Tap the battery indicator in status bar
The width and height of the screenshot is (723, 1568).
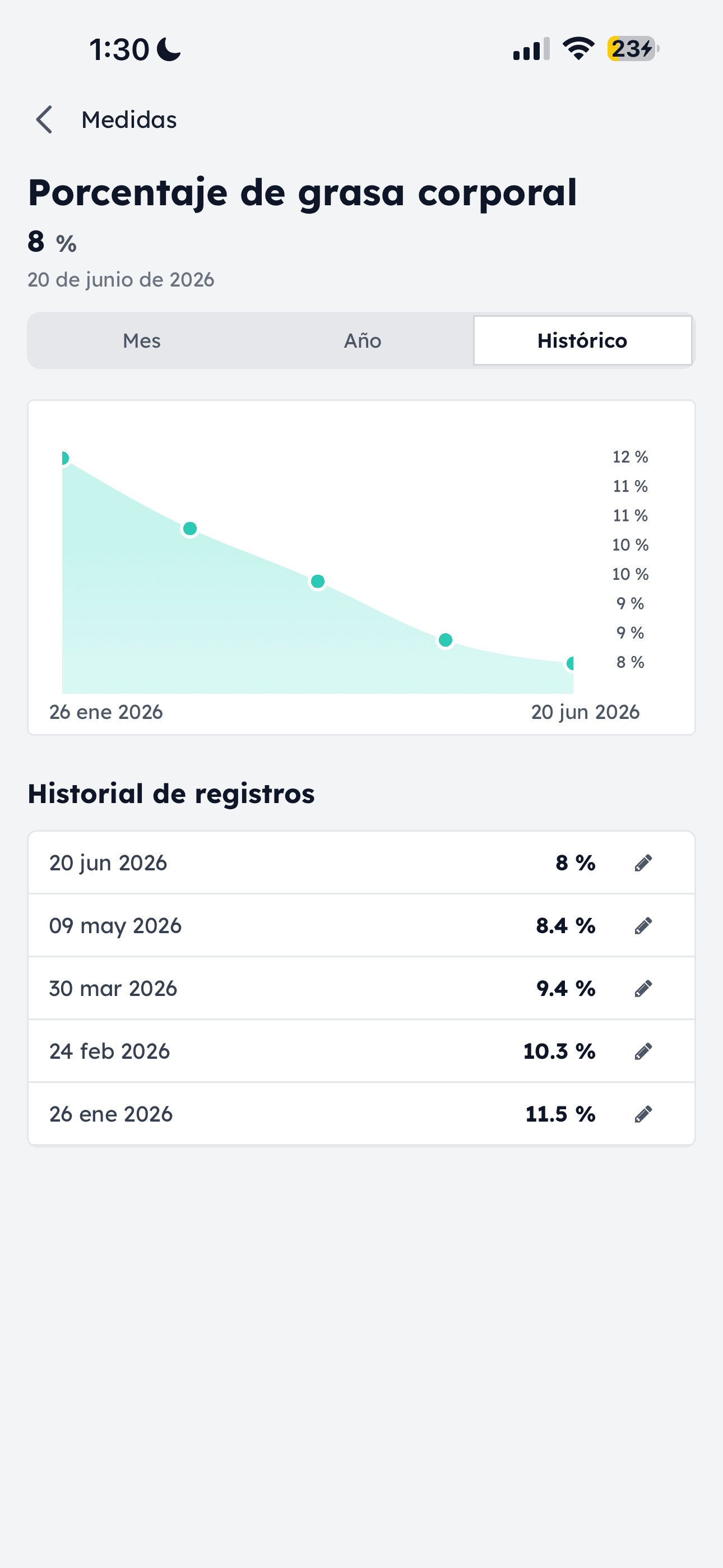pos(633,49)
